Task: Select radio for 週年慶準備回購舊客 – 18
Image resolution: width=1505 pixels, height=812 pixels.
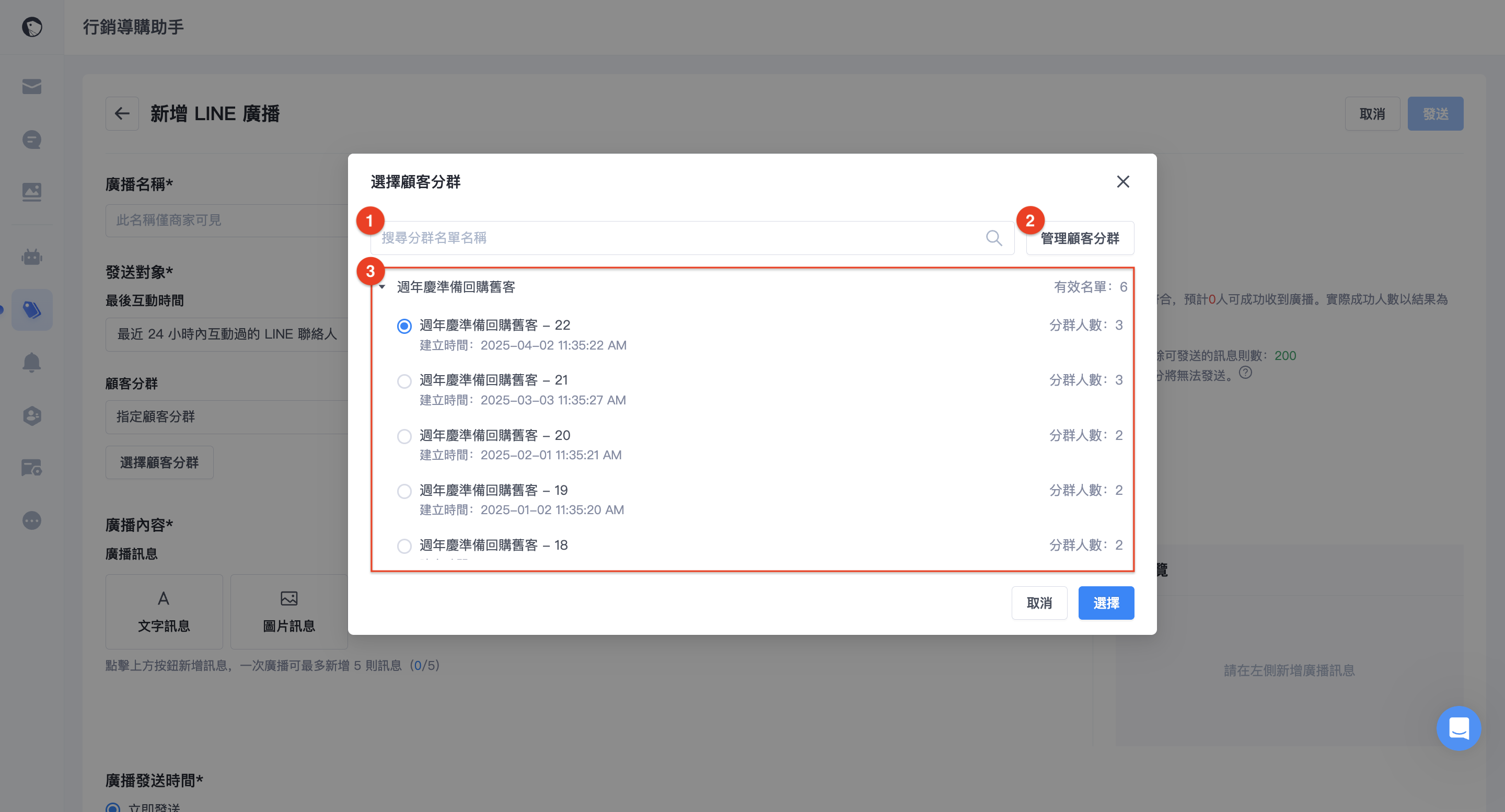Action: click(x=404, y=546)
